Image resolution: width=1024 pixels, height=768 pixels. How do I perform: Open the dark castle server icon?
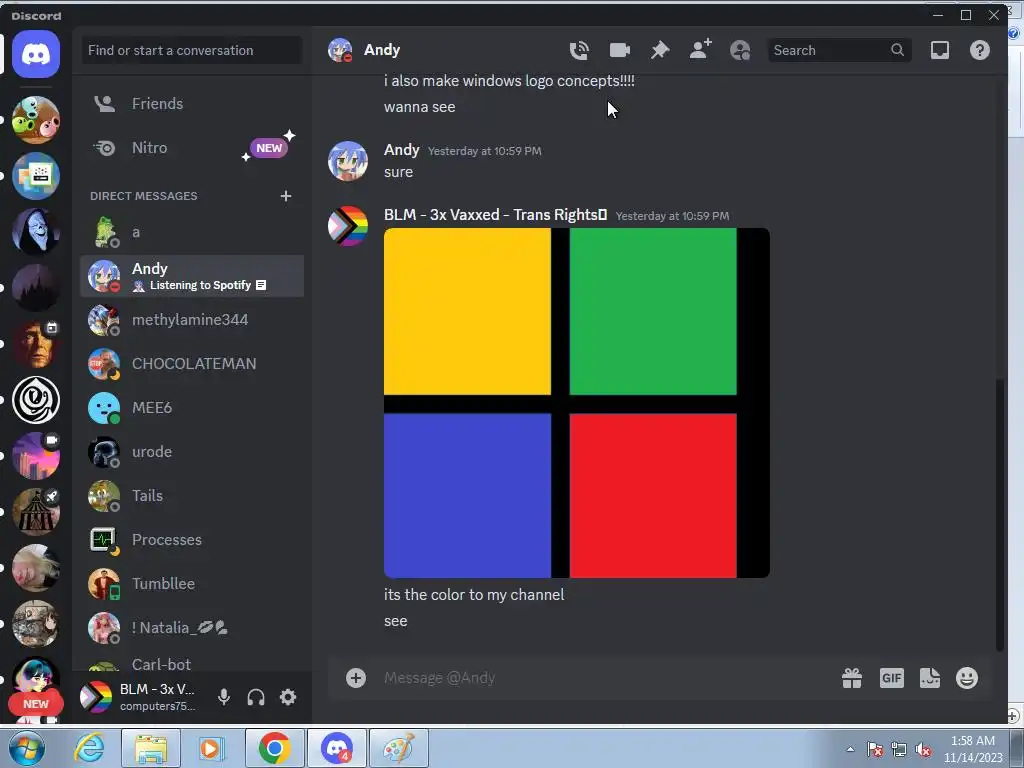36,288
